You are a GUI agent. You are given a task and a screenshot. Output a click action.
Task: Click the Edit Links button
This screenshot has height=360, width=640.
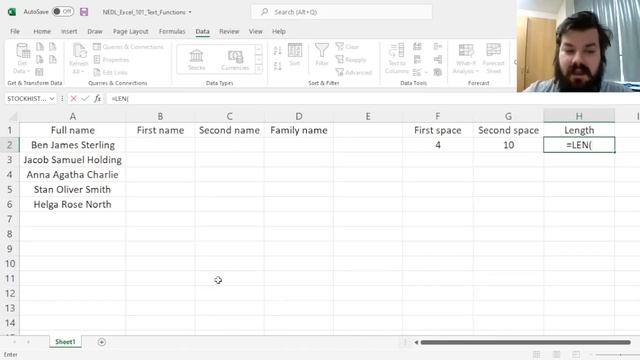(x=110, y=72)
